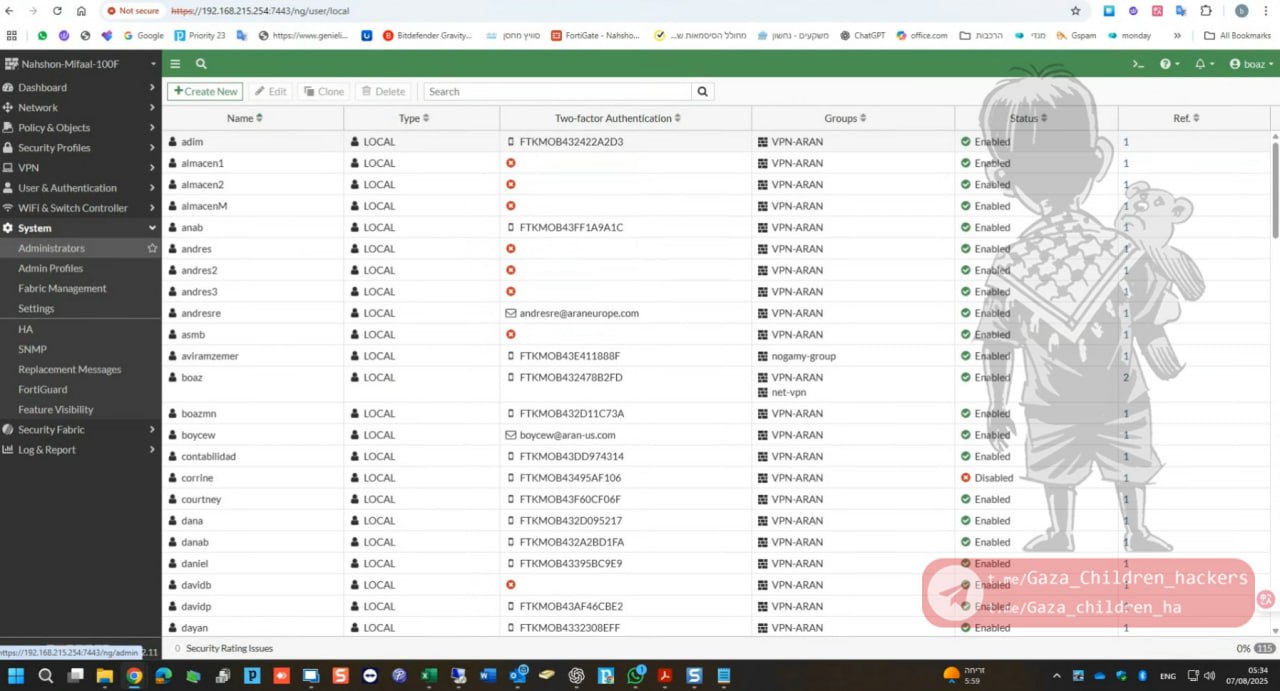Open Admin Profiles in the System menu

point(50,268)
